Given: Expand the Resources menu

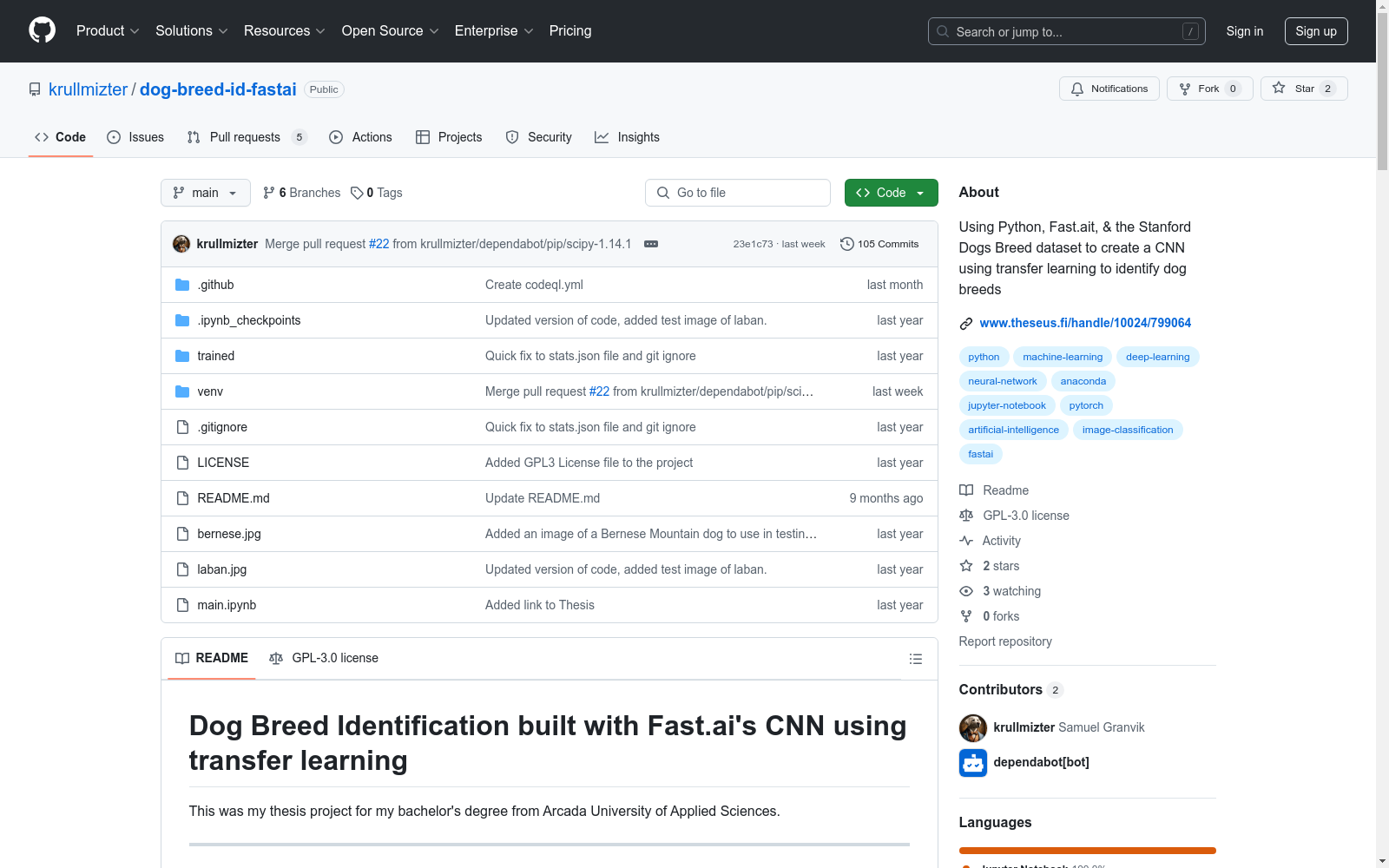Looking at the screenshot, I should pos(285,30).
